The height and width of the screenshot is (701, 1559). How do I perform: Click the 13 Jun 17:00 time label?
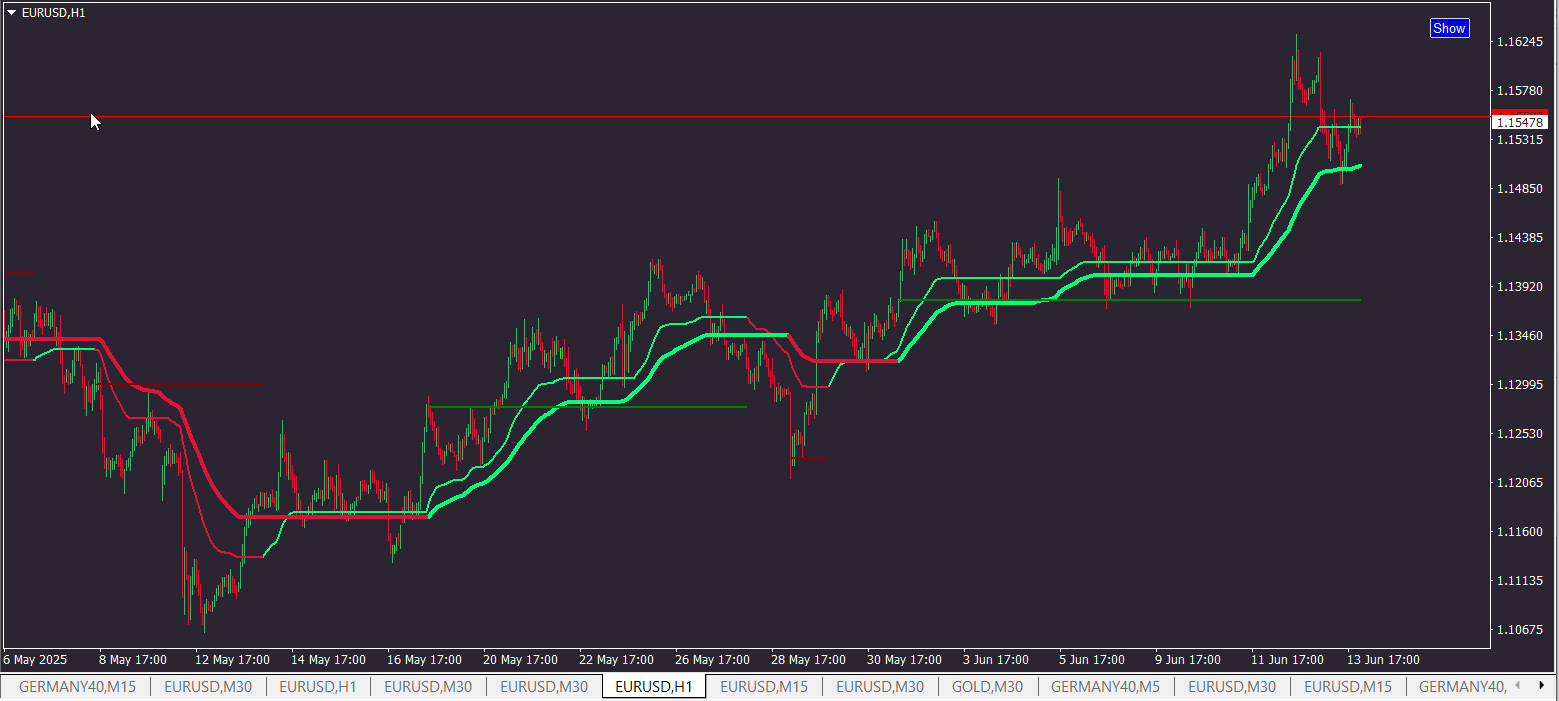pos(1382,660)
